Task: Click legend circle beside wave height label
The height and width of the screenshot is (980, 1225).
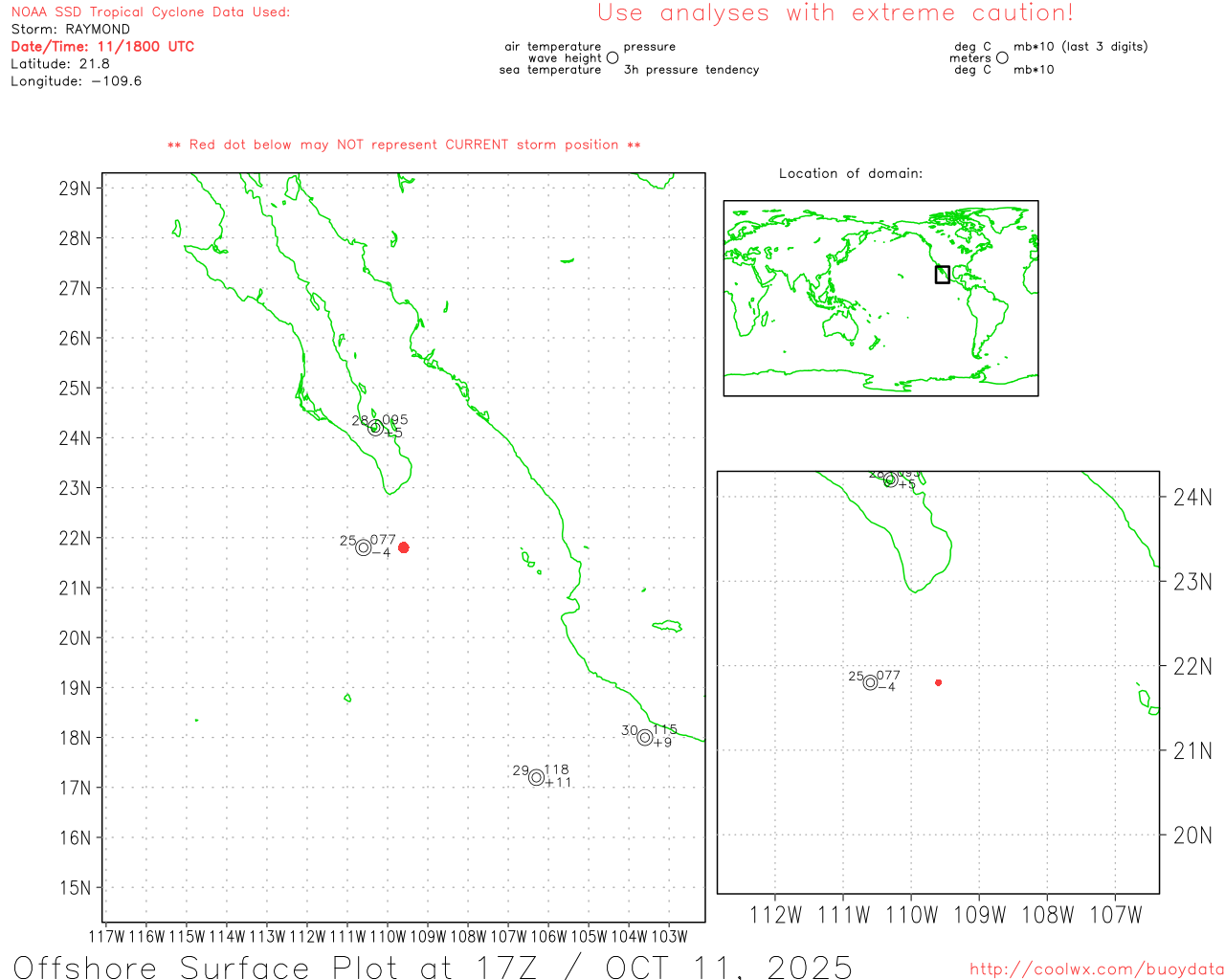Action: [612, 57]
